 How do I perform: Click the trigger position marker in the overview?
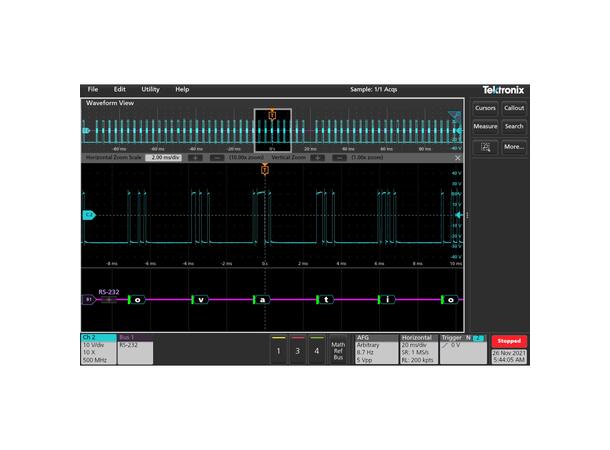pyautogui.click(x=272, y=115)
